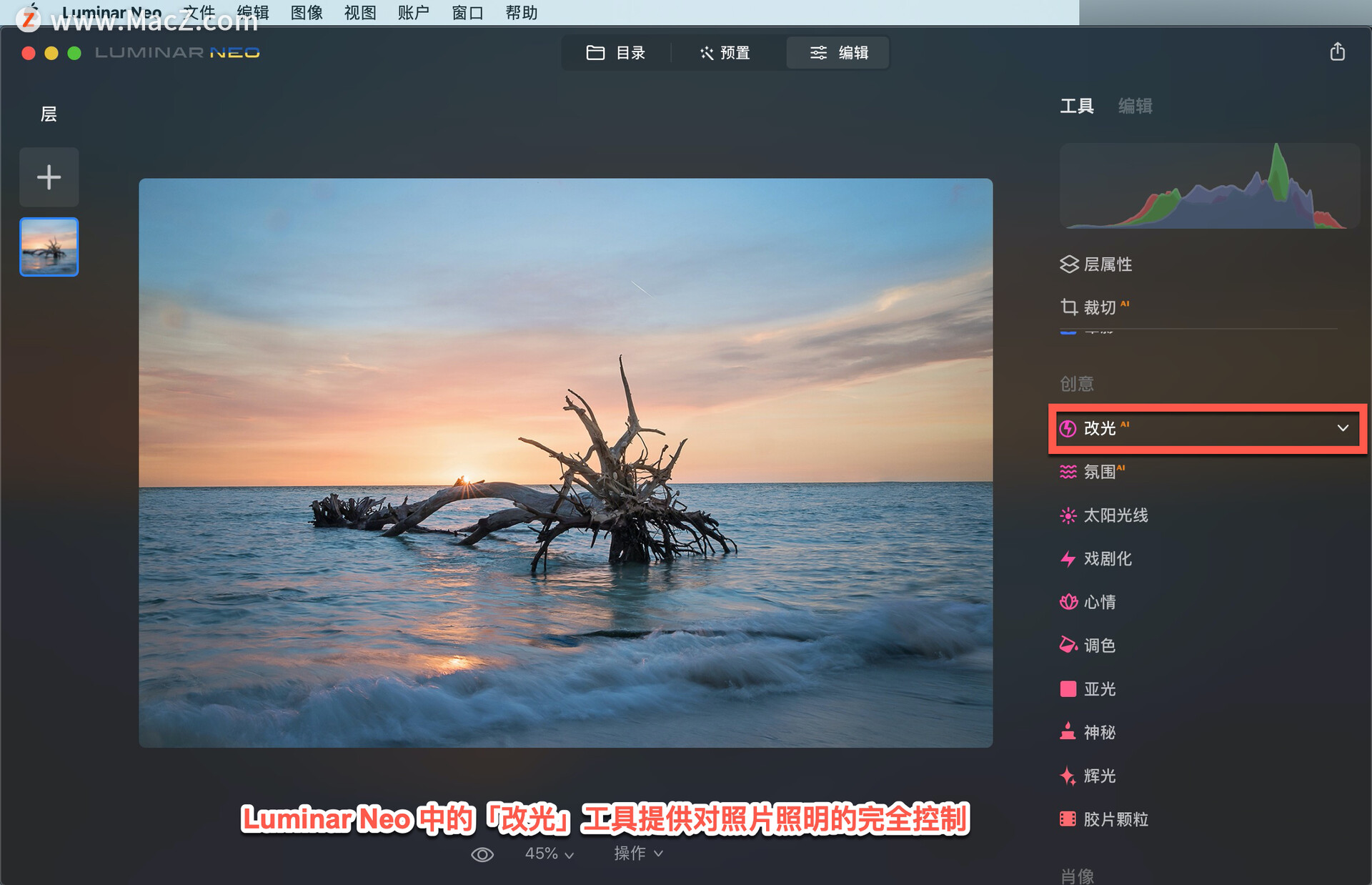The width and height of the screenshot is (1372, 885).
Task: Open the 心情 tool label
Action: point(1099,602)
